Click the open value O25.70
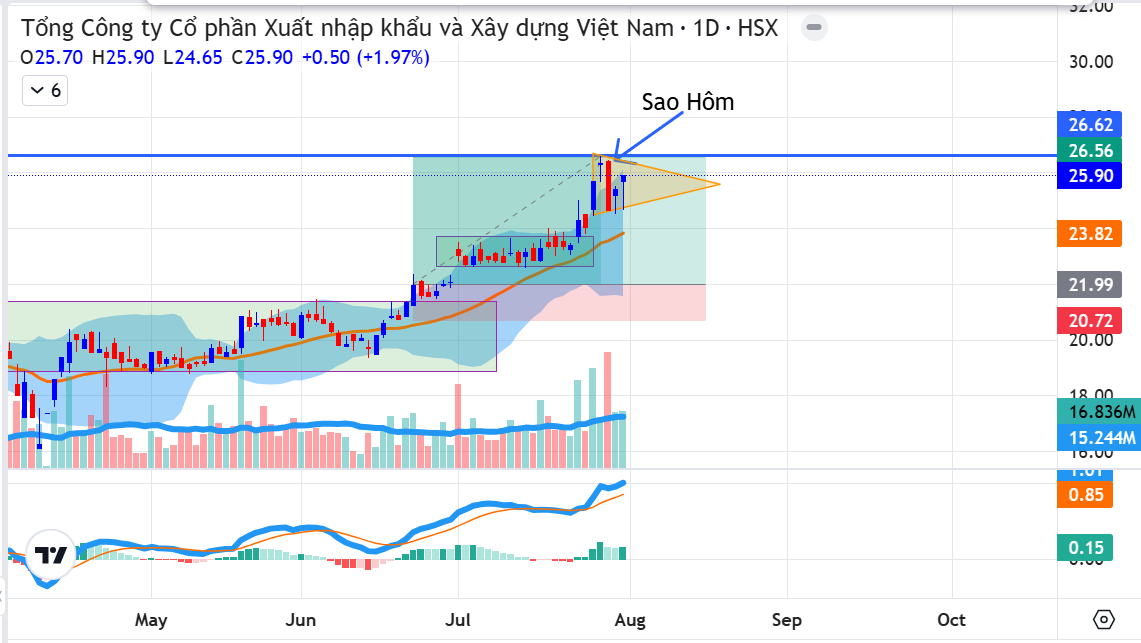The height and width of the screenshot is (643, 1141). (52, 57)
